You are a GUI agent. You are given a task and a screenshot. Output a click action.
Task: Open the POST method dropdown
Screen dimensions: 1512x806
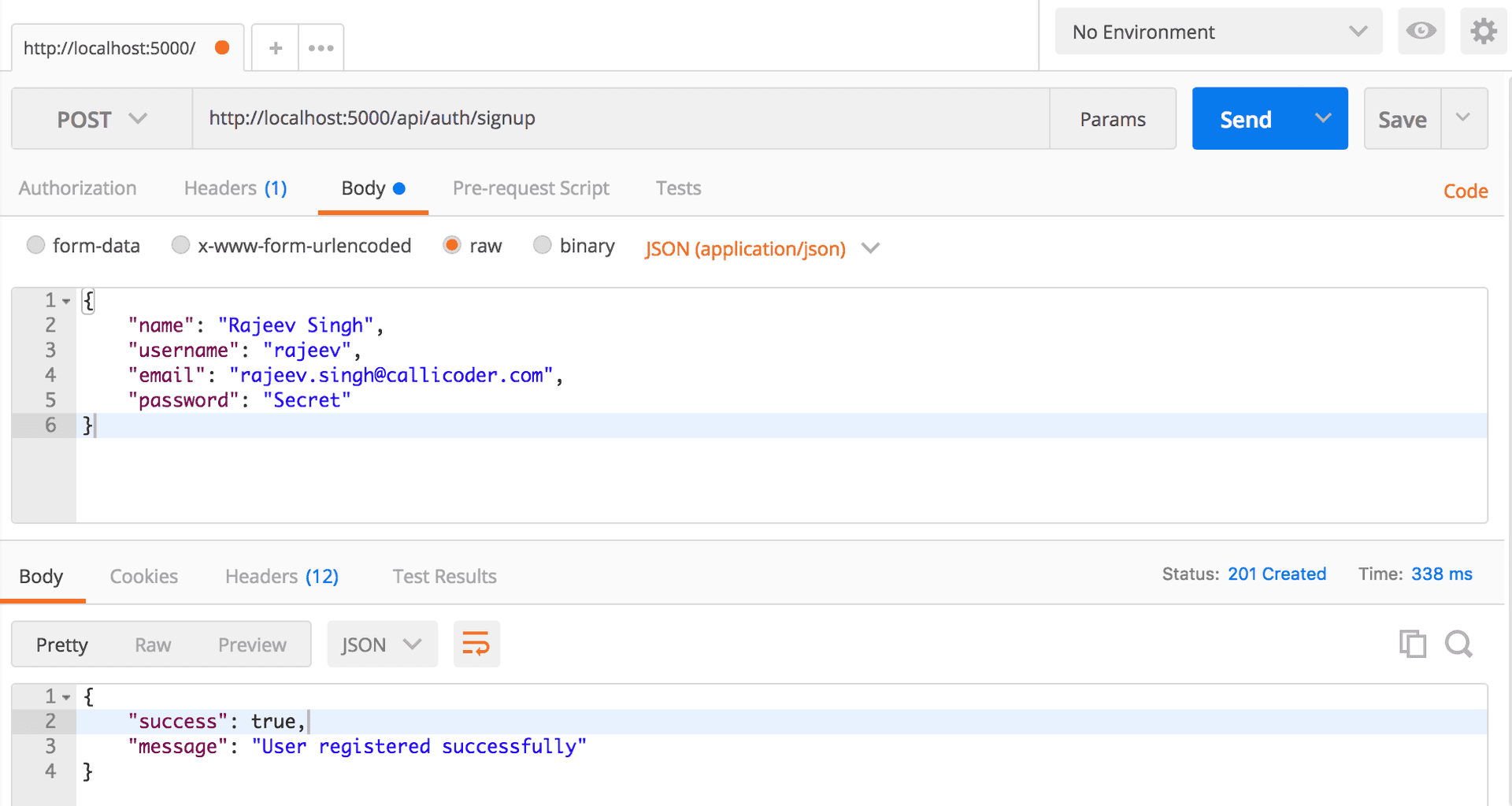(101, 119)
